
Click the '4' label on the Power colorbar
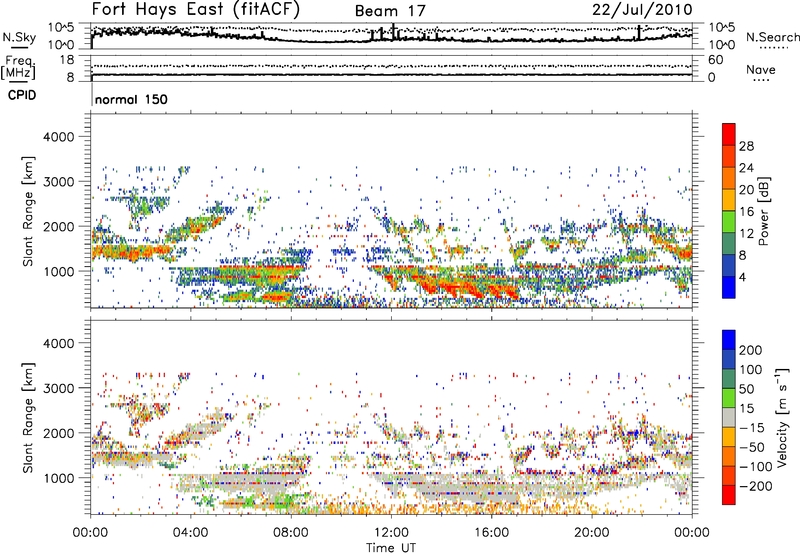tap(742, 277)
